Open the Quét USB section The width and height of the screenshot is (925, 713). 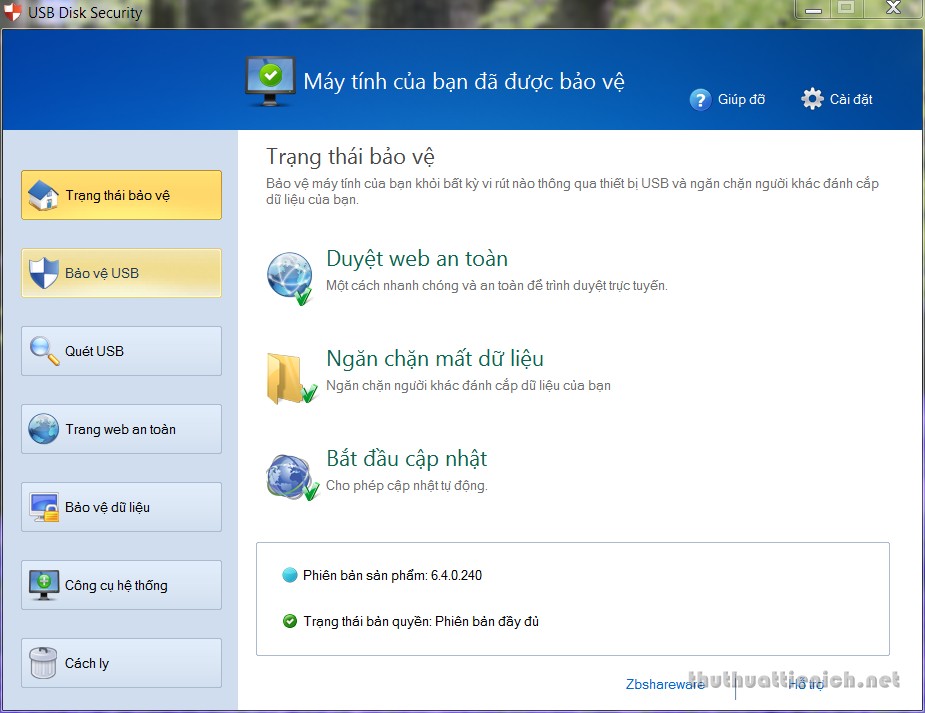click(x=122, y=351)
